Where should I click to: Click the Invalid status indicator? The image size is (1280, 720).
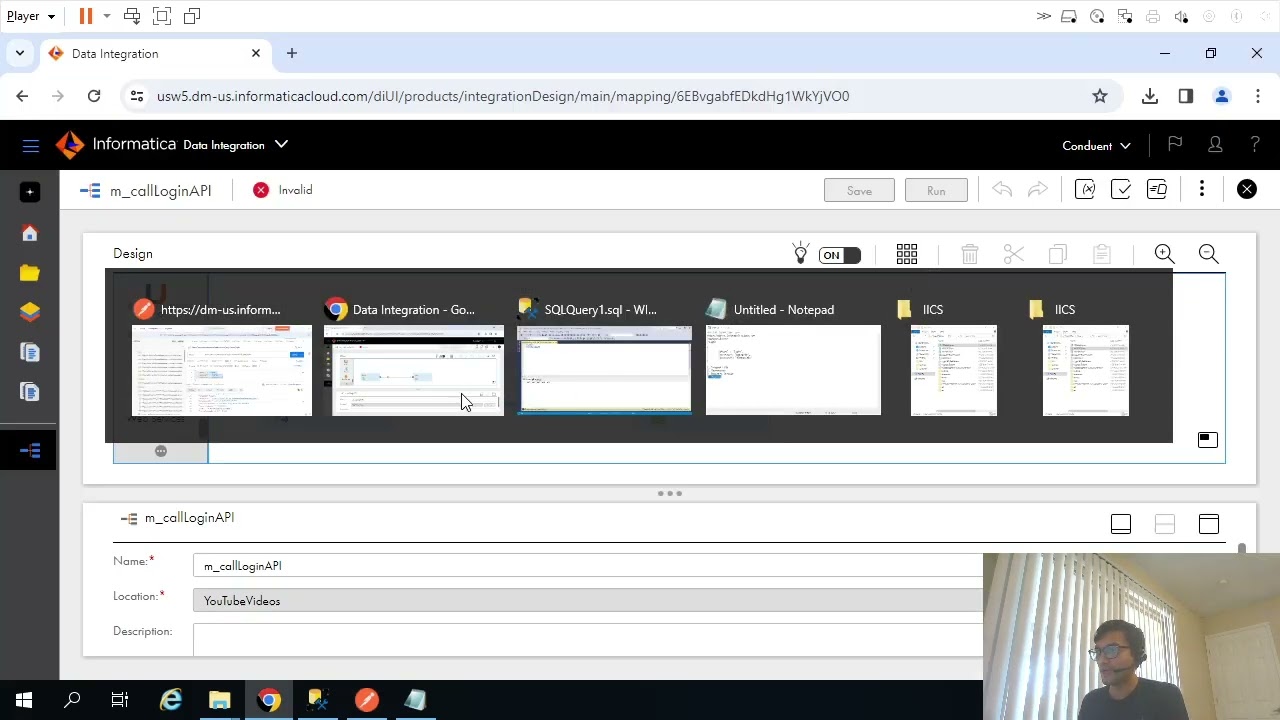(x=283, y=190)
